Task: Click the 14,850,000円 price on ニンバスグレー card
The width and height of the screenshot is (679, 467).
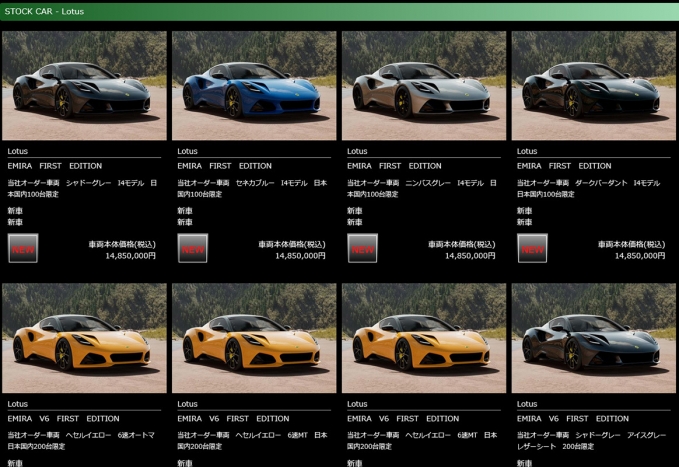Action: pos(470,256)
